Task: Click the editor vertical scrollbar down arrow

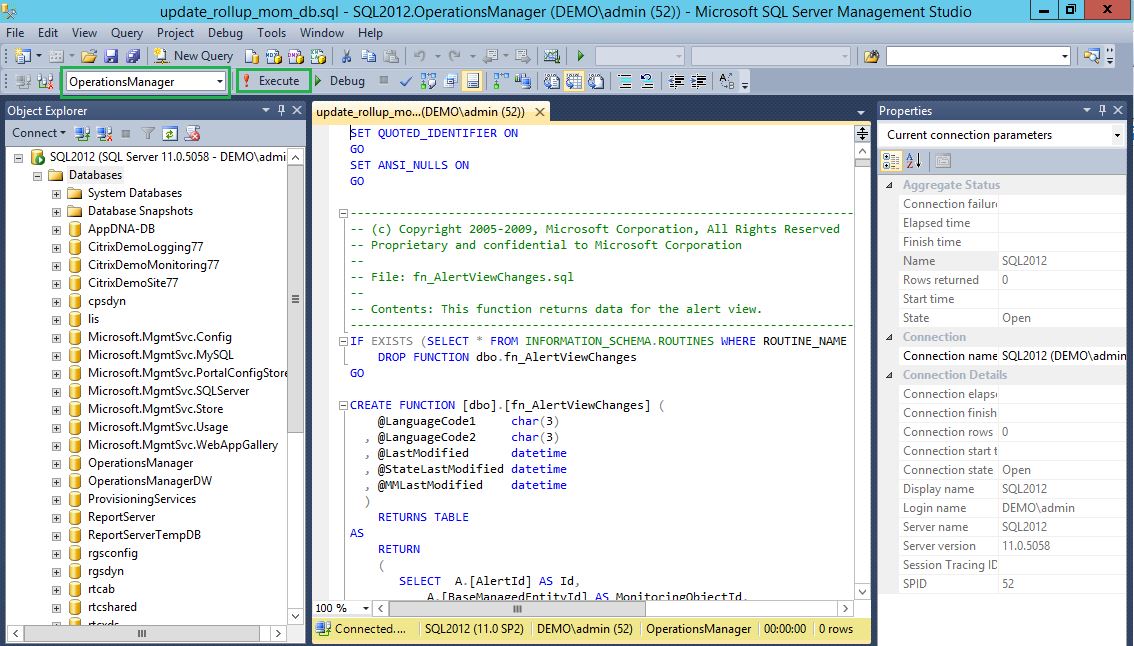Action: click(862, 592)
